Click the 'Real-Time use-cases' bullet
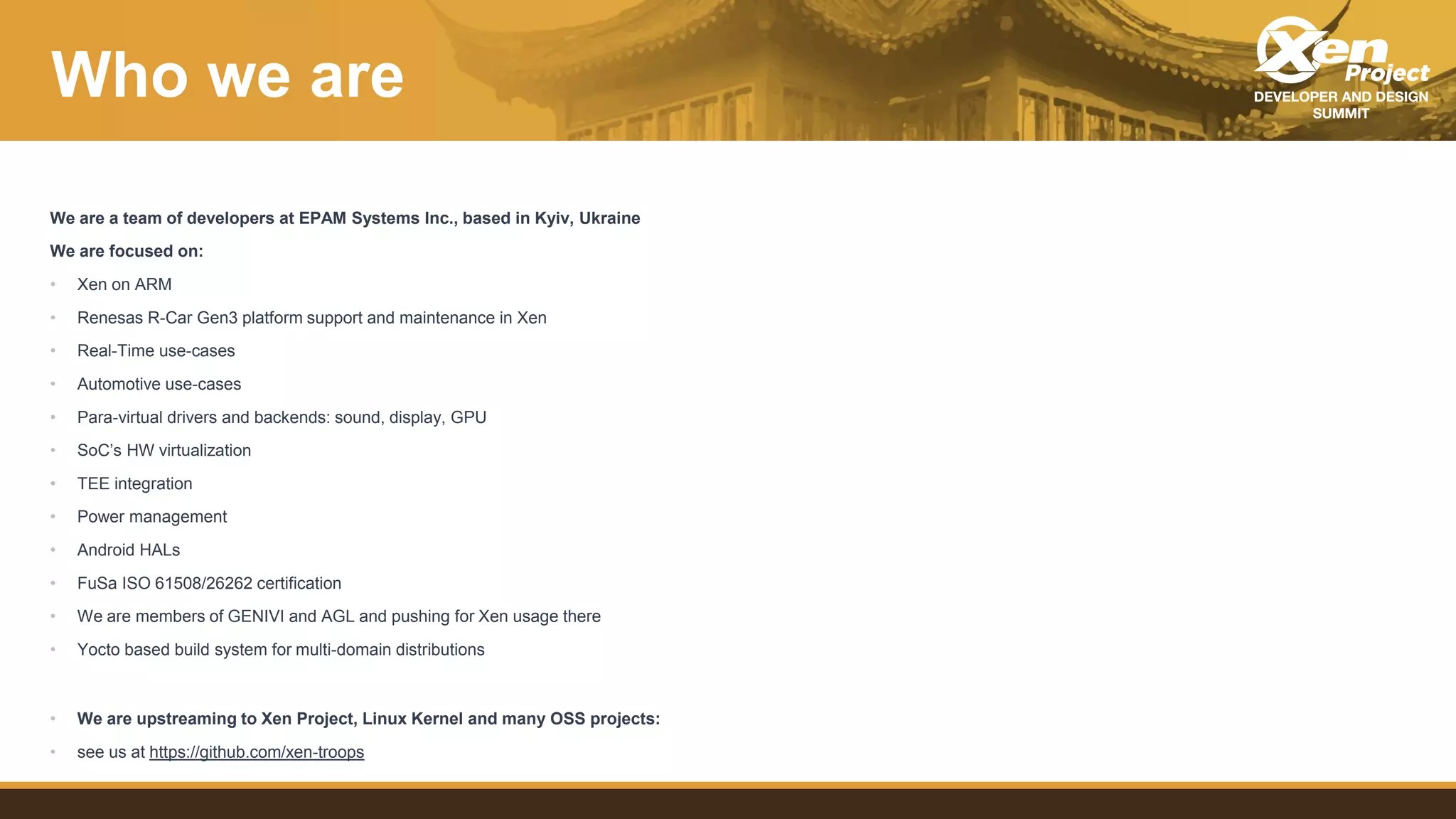1456x819 pixels. click(x=156, y=351)
